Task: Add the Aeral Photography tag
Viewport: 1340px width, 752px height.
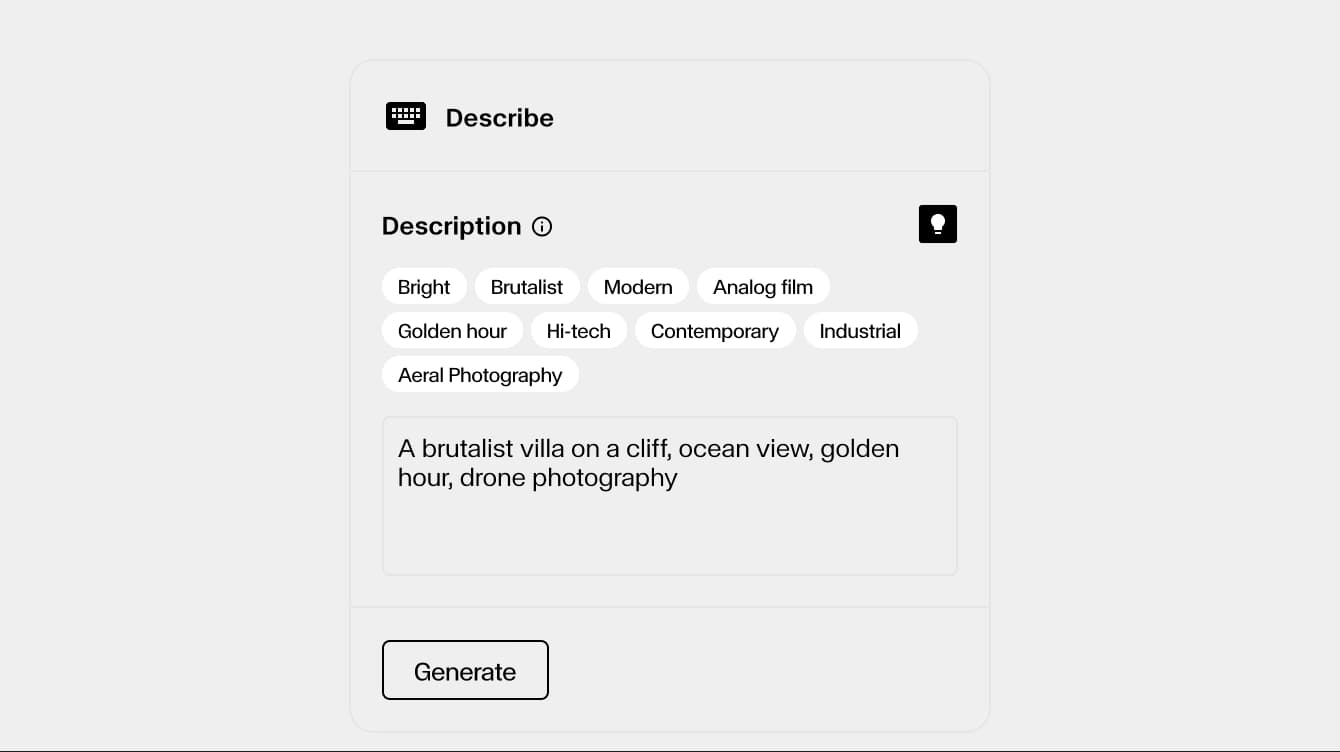Action: click(x=480, y=374)
